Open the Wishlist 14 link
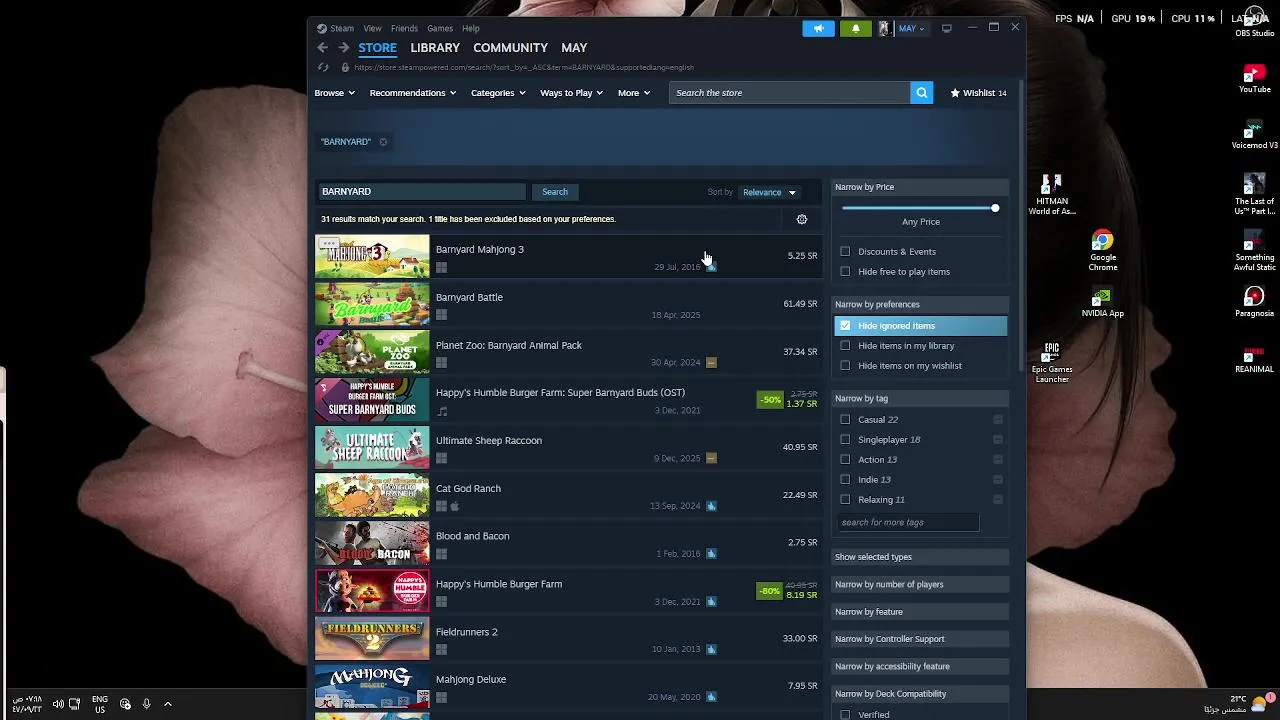 pos(978,93)
